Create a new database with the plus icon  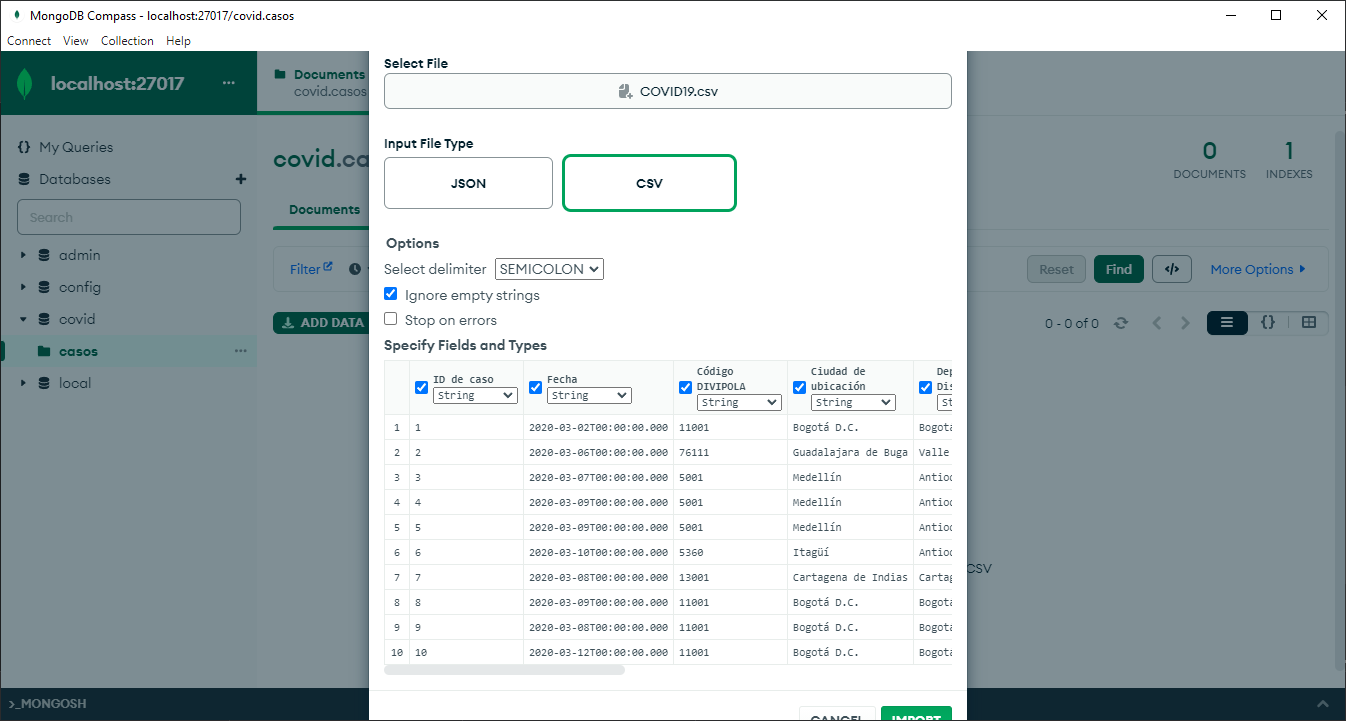coord(240,179)
